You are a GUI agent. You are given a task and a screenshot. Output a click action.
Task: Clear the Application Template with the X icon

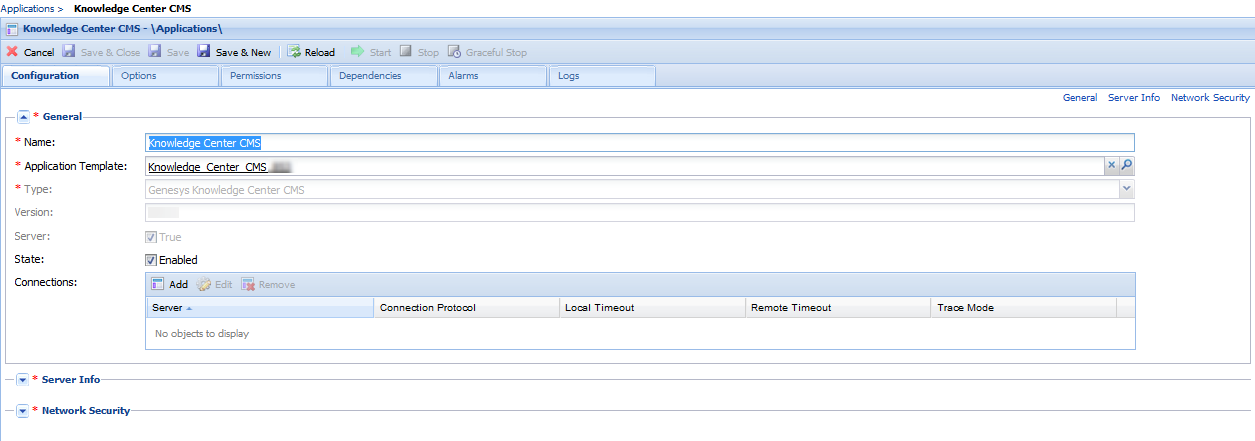pos(1111,166)
